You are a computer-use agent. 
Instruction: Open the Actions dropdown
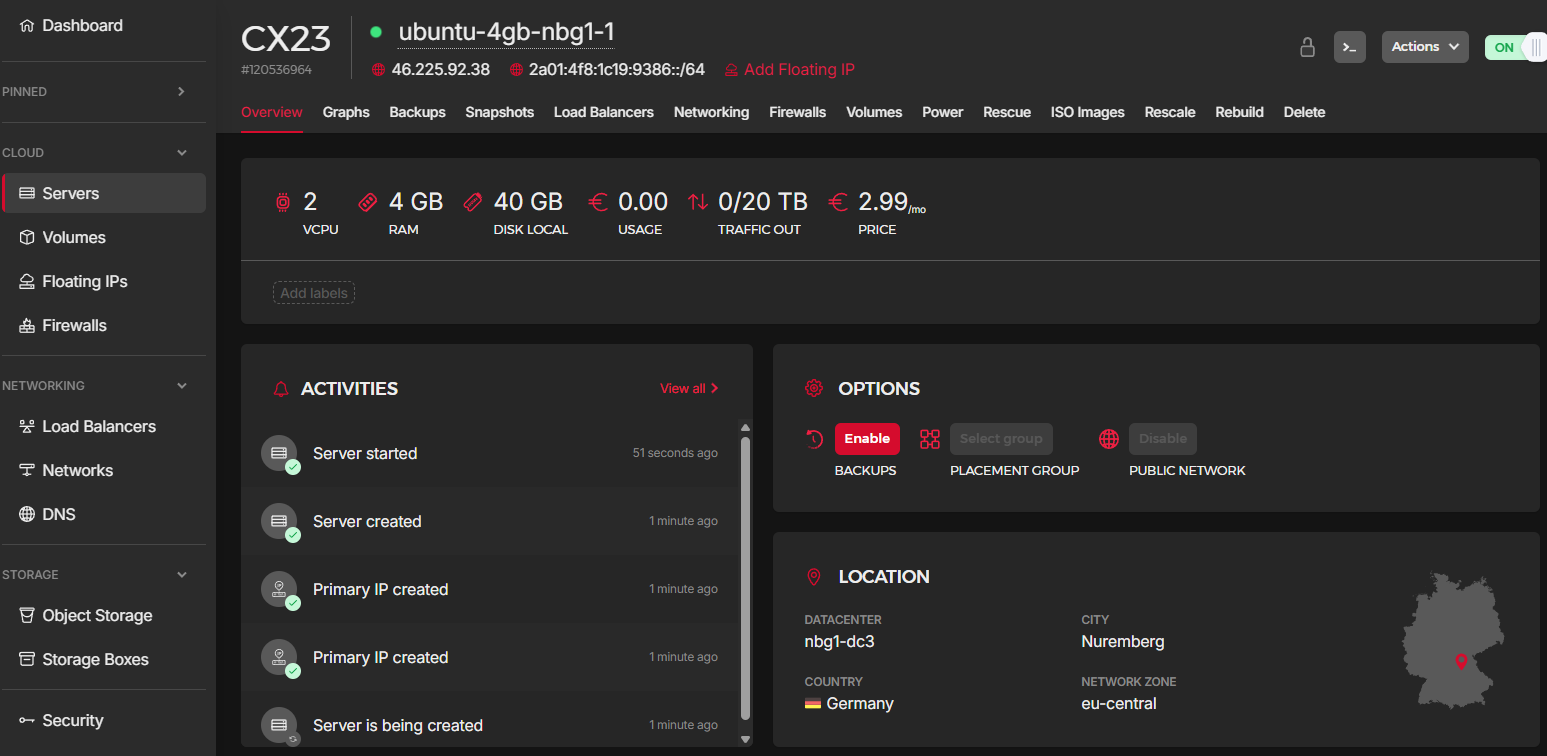(x=1425, y=46)
